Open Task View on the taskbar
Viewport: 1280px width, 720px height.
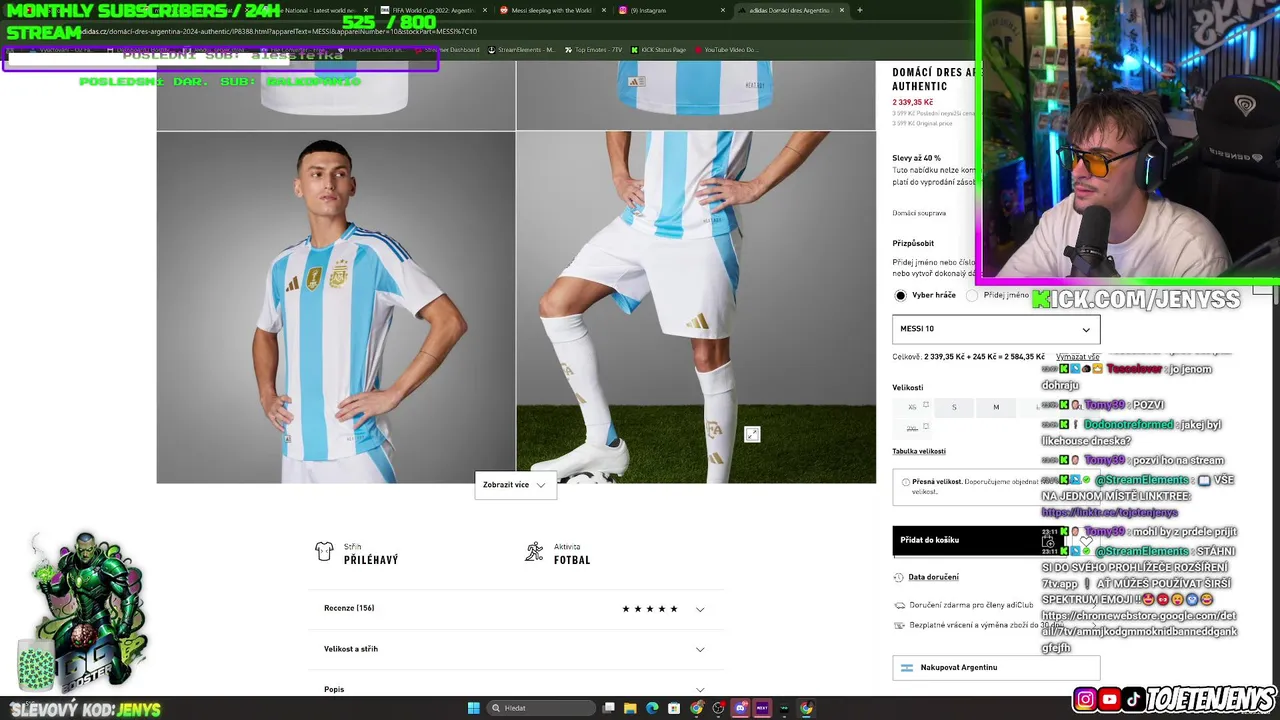[x=608, y=708]
